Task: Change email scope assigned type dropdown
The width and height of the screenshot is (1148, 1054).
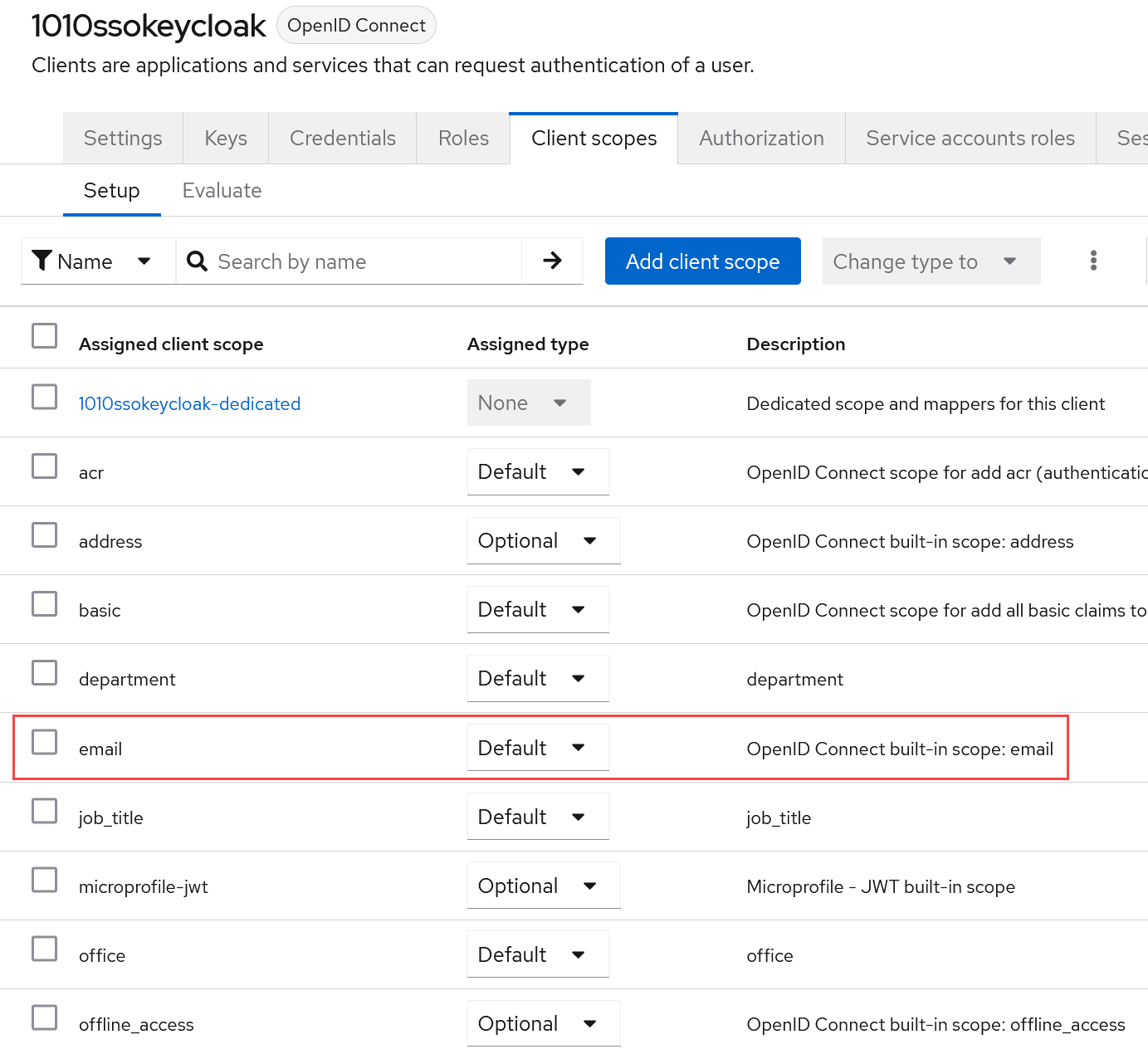Action: point(538,748)
